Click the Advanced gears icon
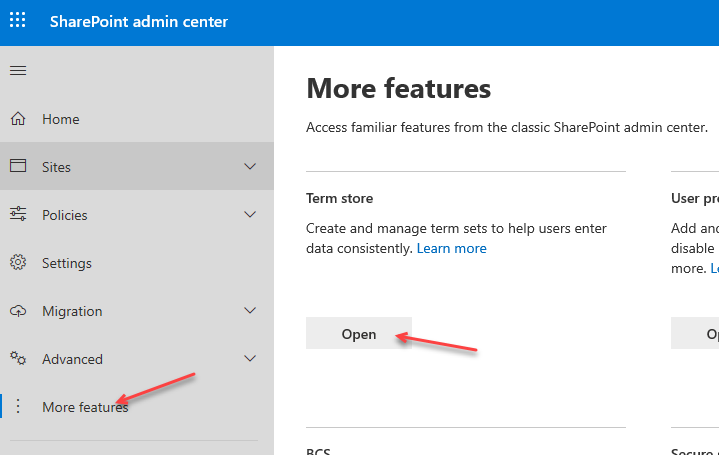This screenshot has width=719, height=455. pos(18,359)
